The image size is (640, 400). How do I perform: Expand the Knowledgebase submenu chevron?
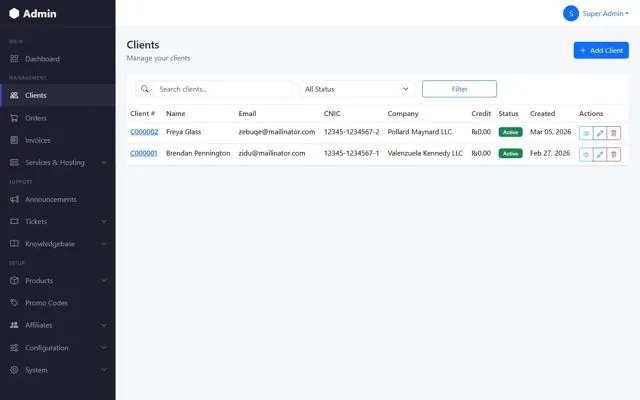104,244
